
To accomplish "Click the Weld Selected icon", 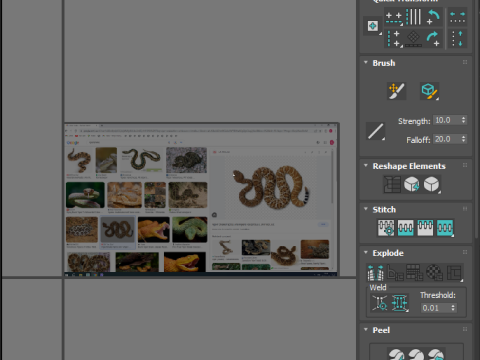I will [x=399, y=303].
